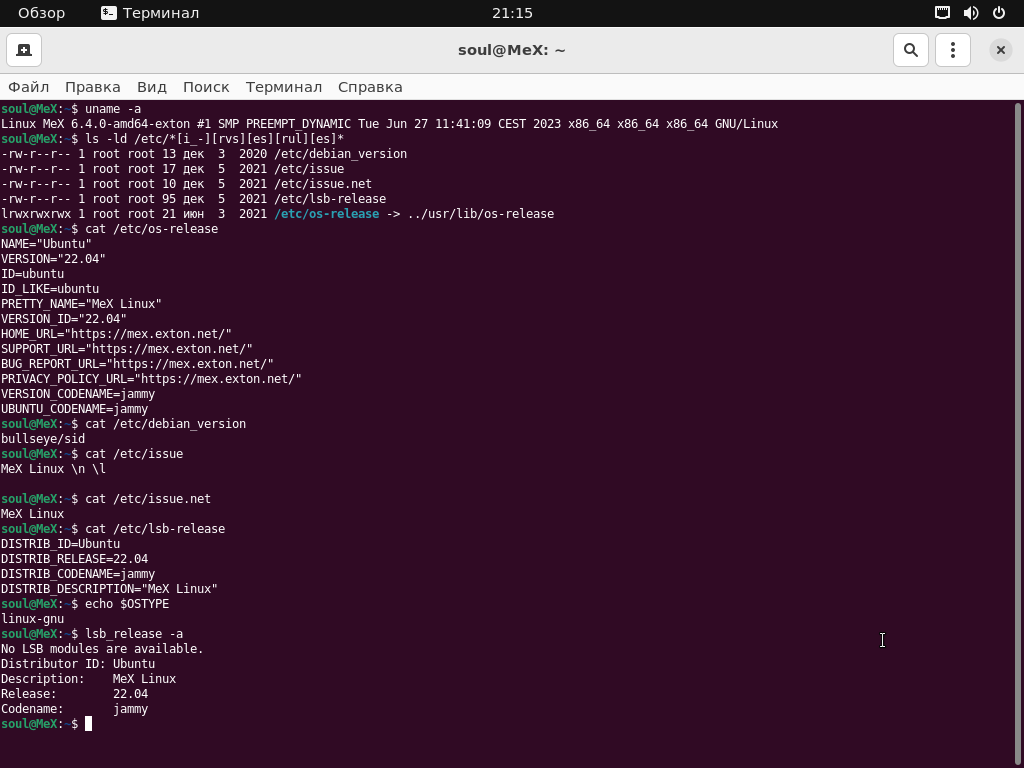Close the terminal window
This screenshot has height=768, width=1024.
click(x=1000, y=50)
